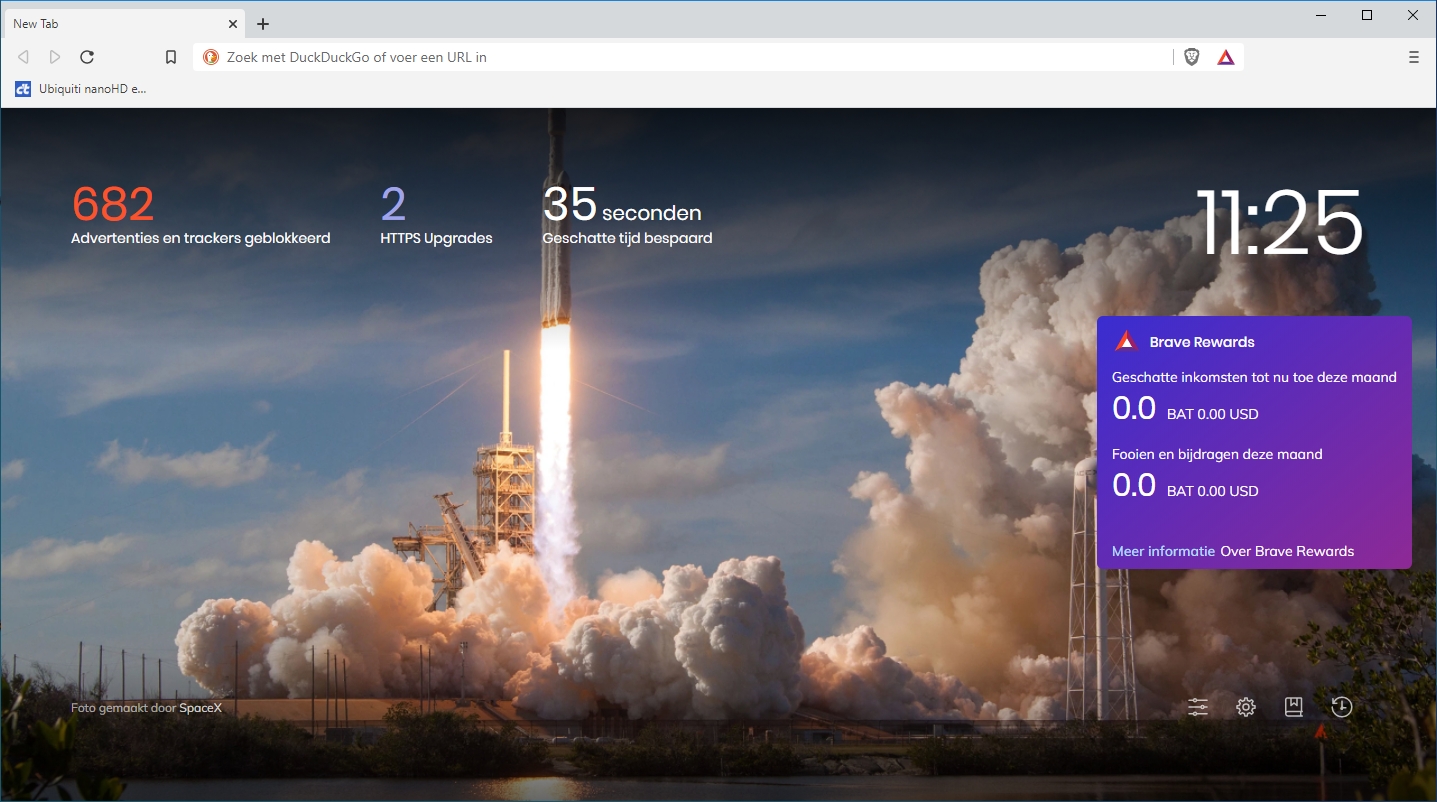Open a new tab with plus button
The width and height of the screenshot is (1437, 802).
click(x=263, y=23)
